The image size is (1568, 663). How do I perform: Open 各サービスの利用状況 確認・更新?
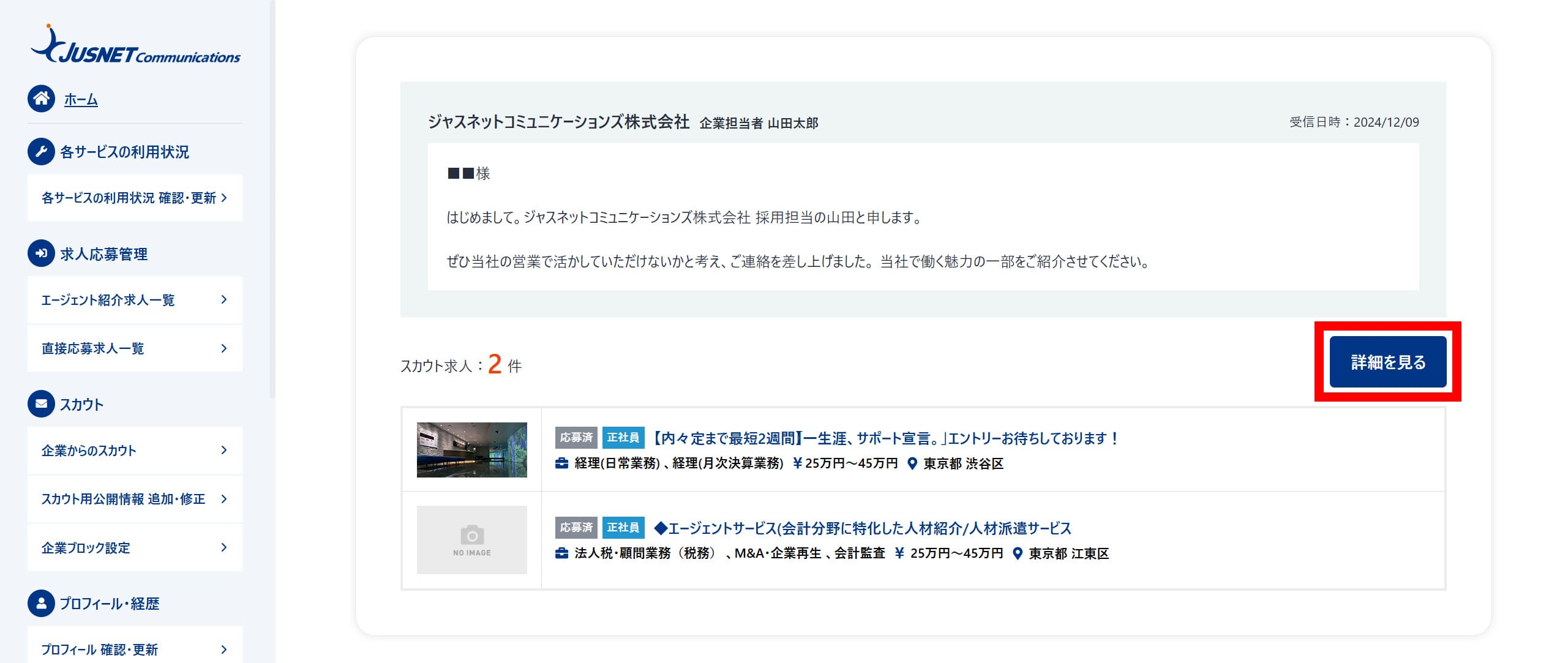(x=135, y=198)
